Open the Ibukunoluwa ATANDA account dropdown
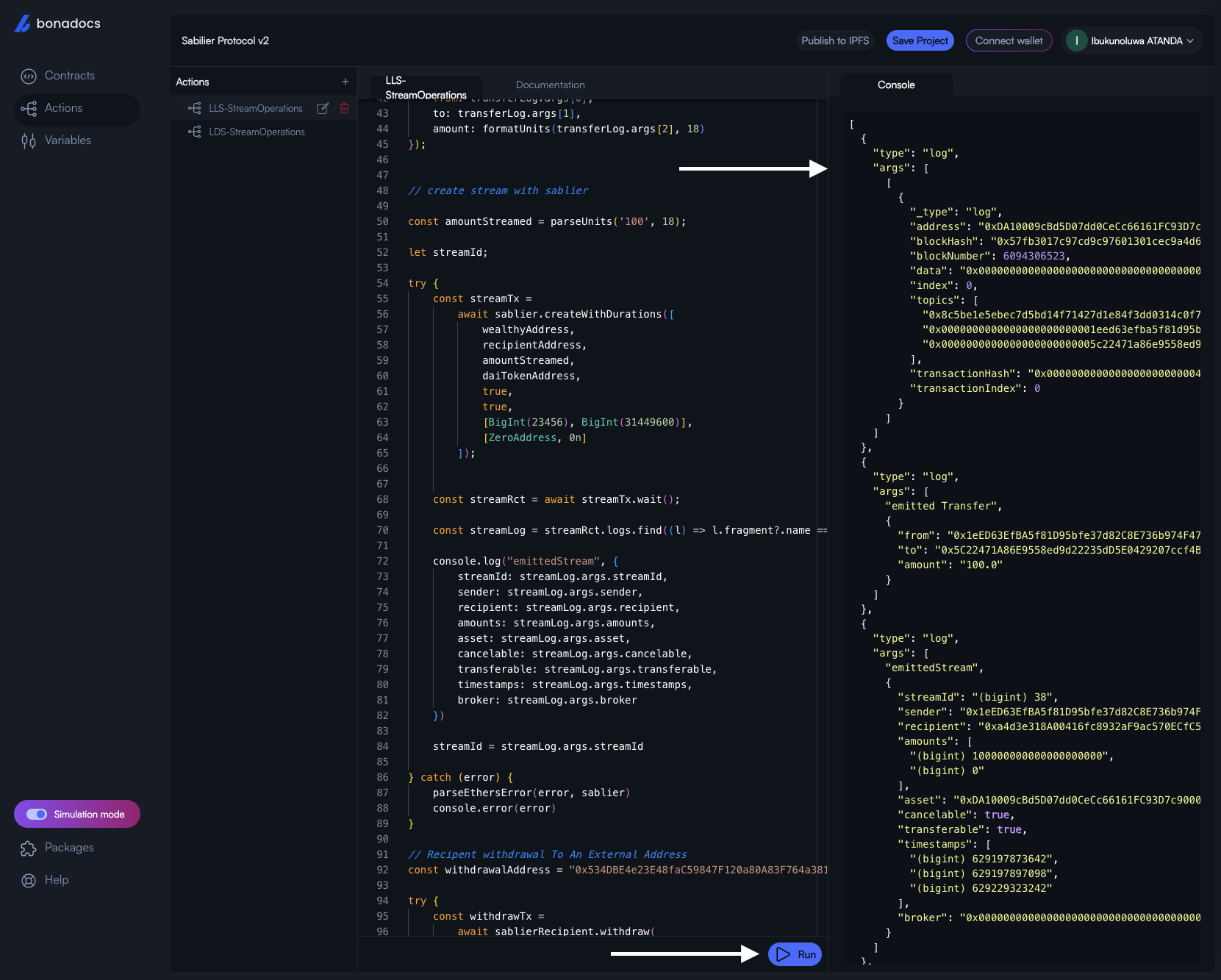The height and width of the screenshot is (980, 1221). click(1131, 41)
